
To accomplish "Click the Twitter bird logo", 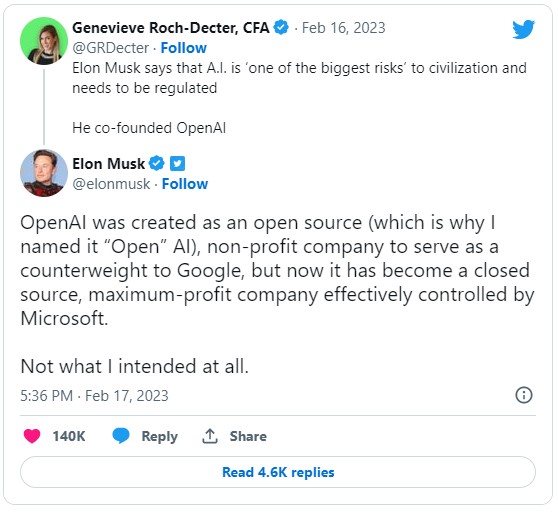I will (x=523, y=30).
